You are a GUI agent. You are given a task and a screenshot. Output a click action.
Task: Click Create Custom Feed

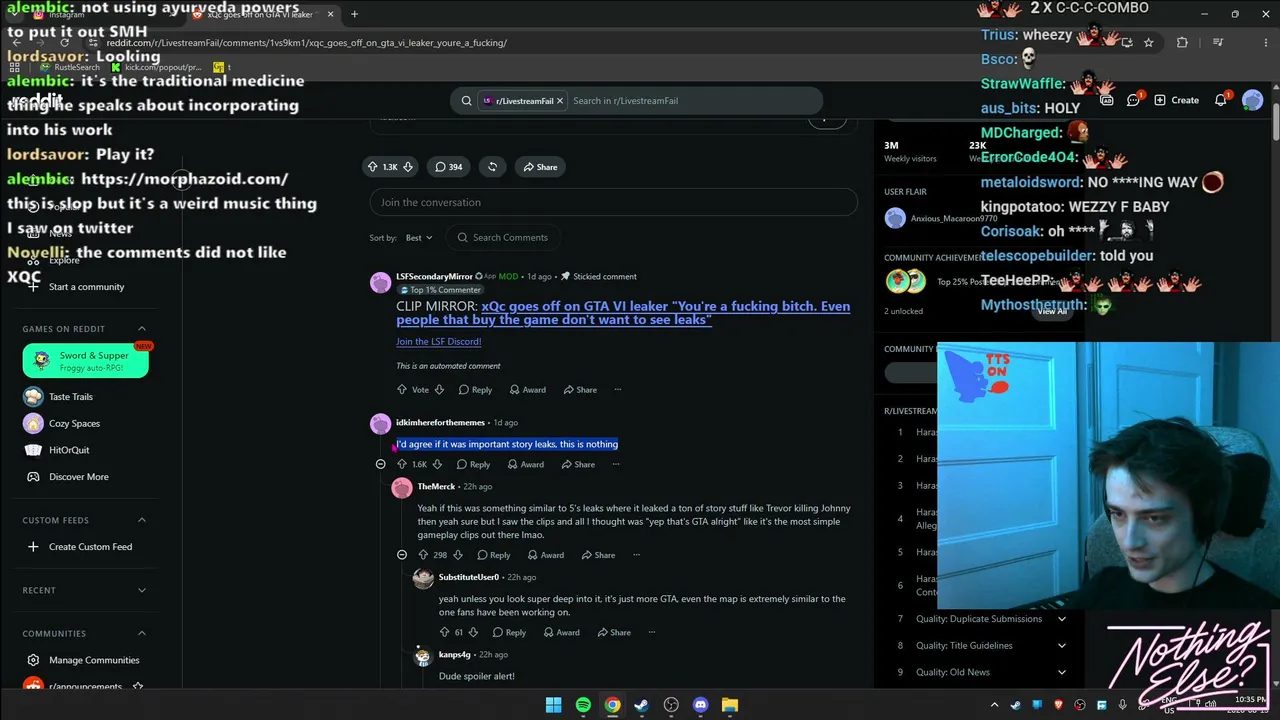tap(79, 547)
